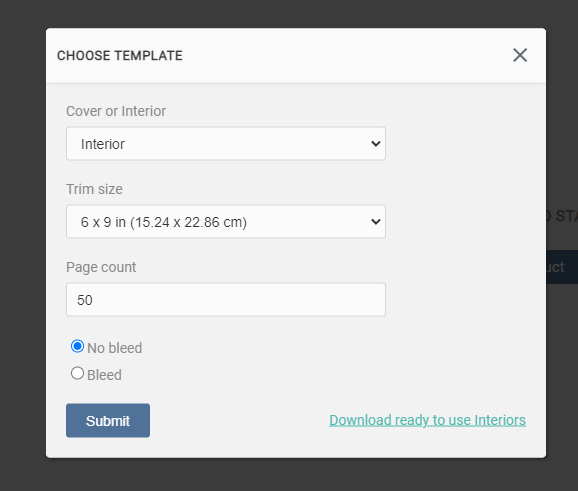Click the "Trim size" field label
Viewport: 578px width, 491px height.
pyautogui.click(x=94, y=189)
